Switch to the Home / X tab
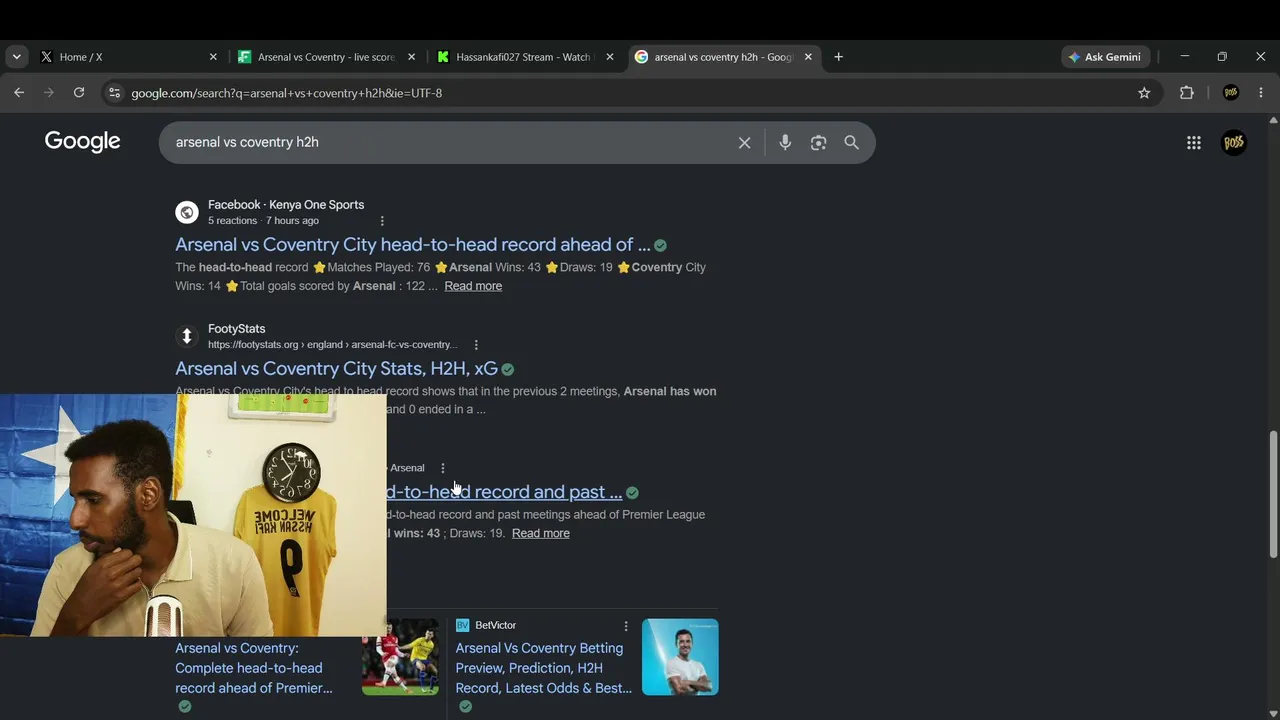This screenshot has width=1280, height=720. point(128,57)
